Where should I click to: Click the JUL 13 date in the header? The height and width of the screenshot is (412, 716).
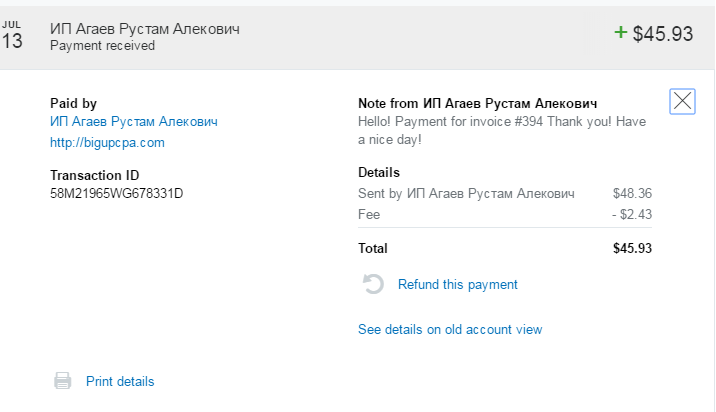point(12,36)
